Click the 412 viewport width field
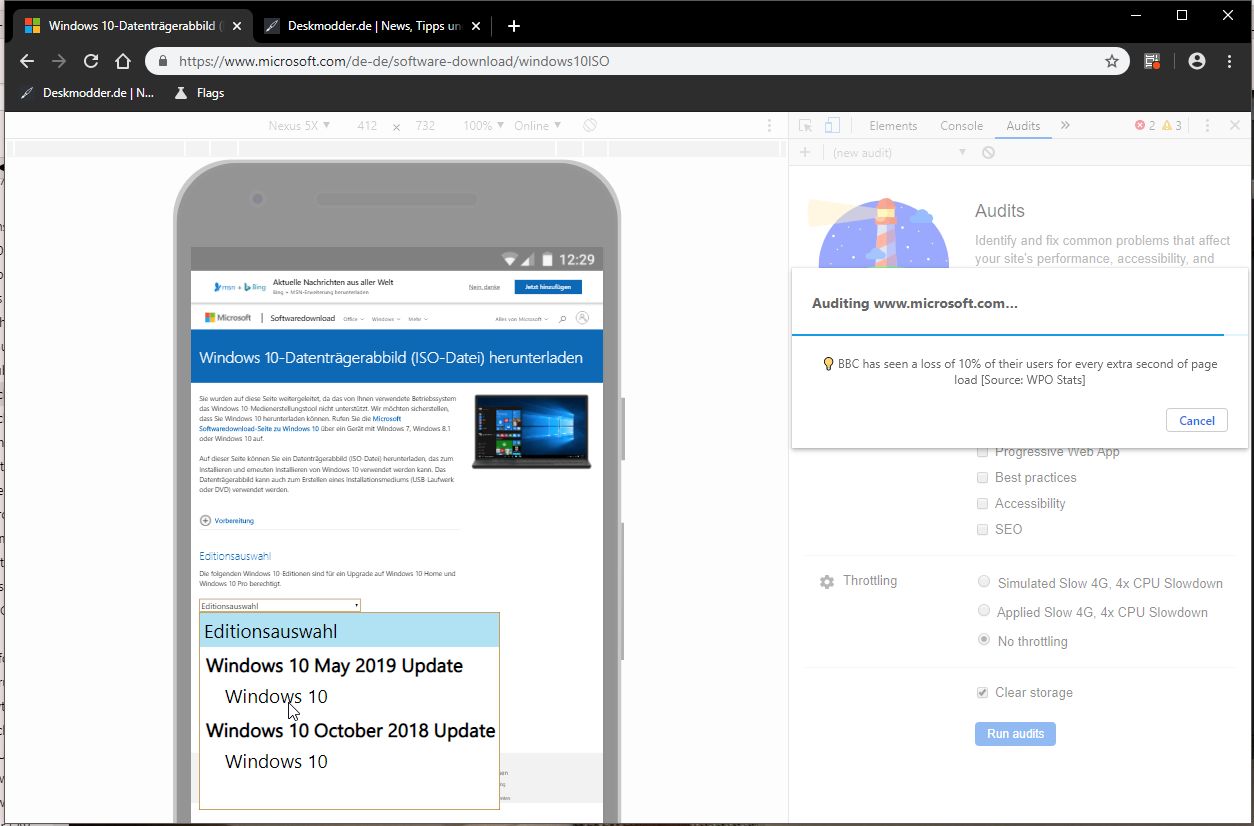The height and width of the screenshot is (826, 1254). (x=367, y=126)
